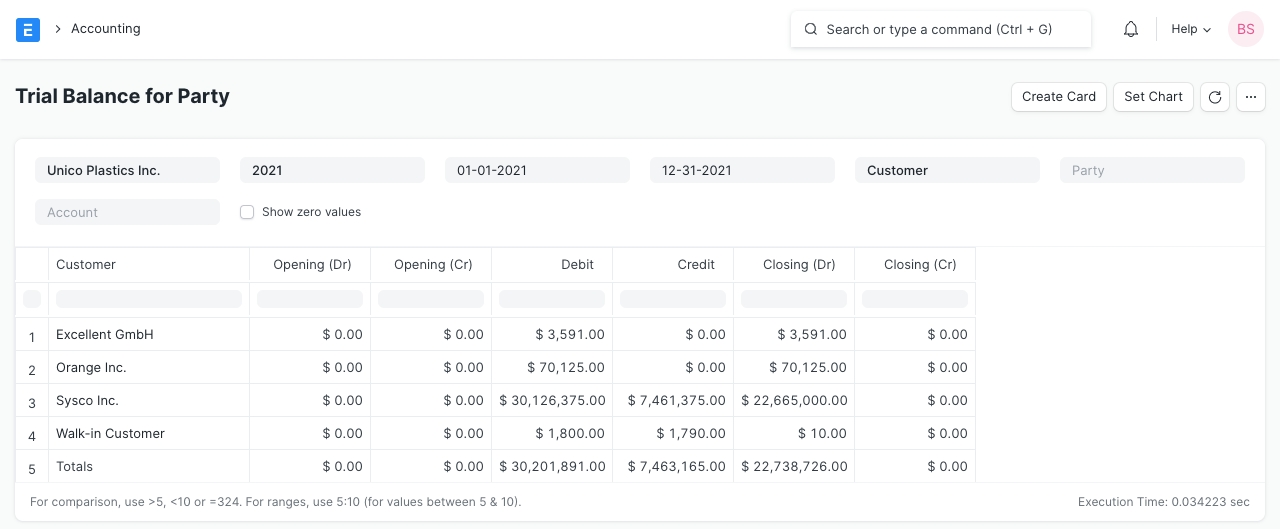Click the ERPNext home logo icon
Viewport: 1280px width, 529px height.
tap(28, 29)
